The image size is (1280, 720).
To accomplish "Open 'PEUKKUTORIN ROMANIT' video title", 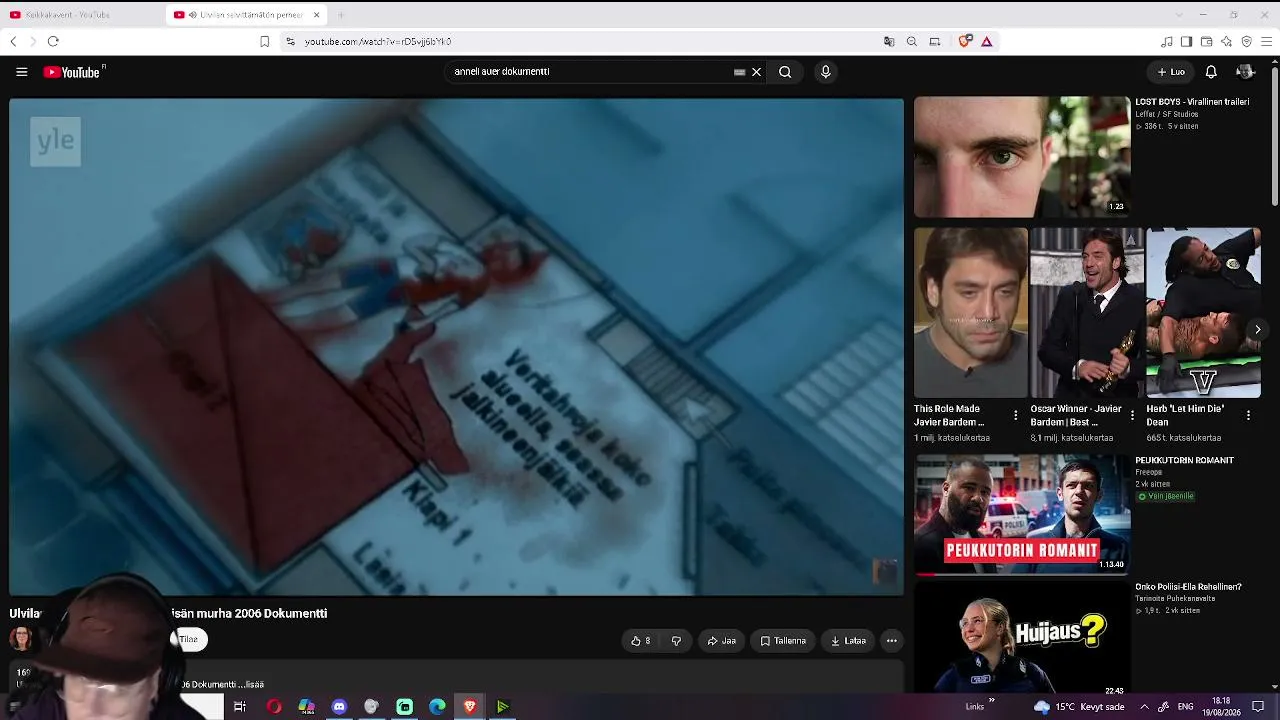I will [x=1185, y=461].
